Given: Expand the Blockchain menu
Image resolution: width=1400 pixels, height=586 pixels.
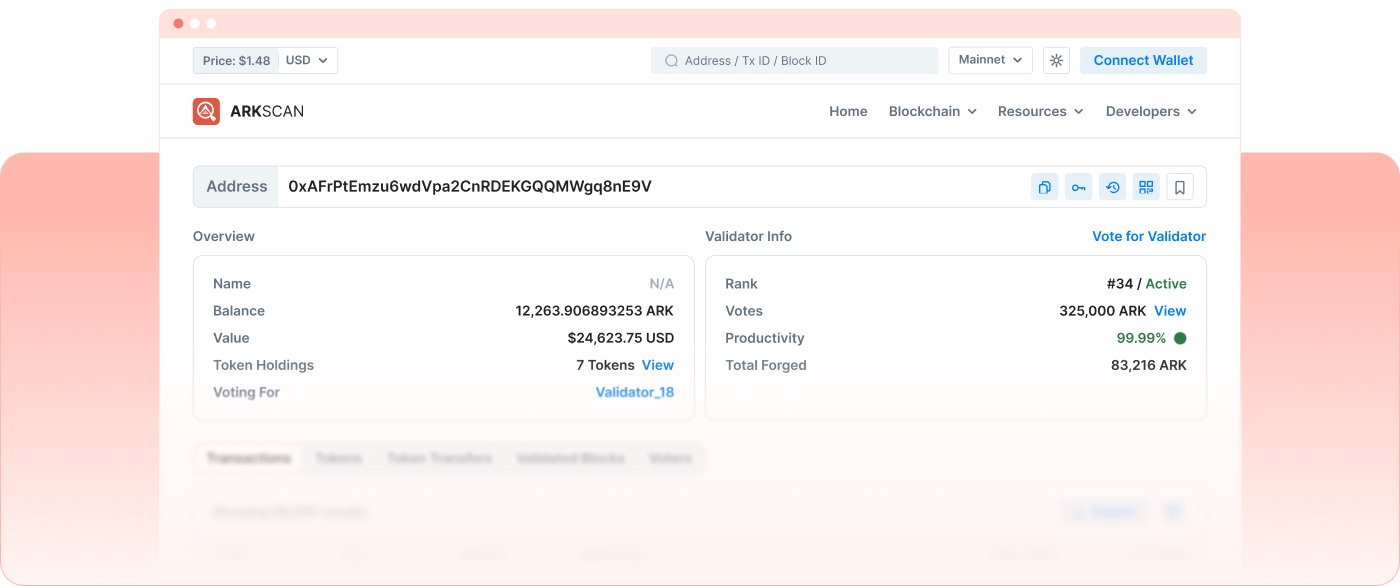Looking at the screenshot, I should (932, 111).
